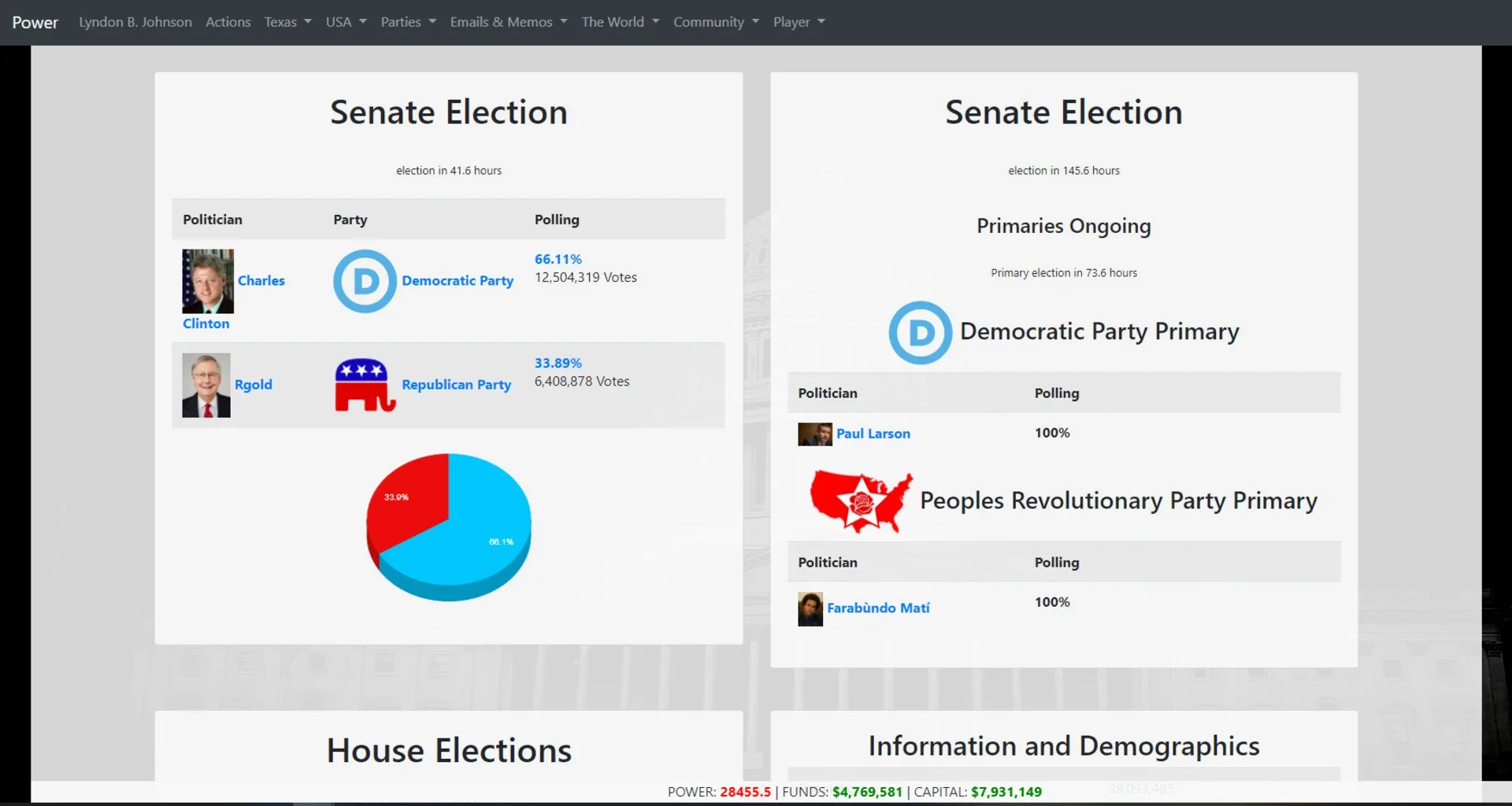Viewport: 1512px width, 806px height.
Task: Open Rgold's portrait photo
Action: (206, 385)
